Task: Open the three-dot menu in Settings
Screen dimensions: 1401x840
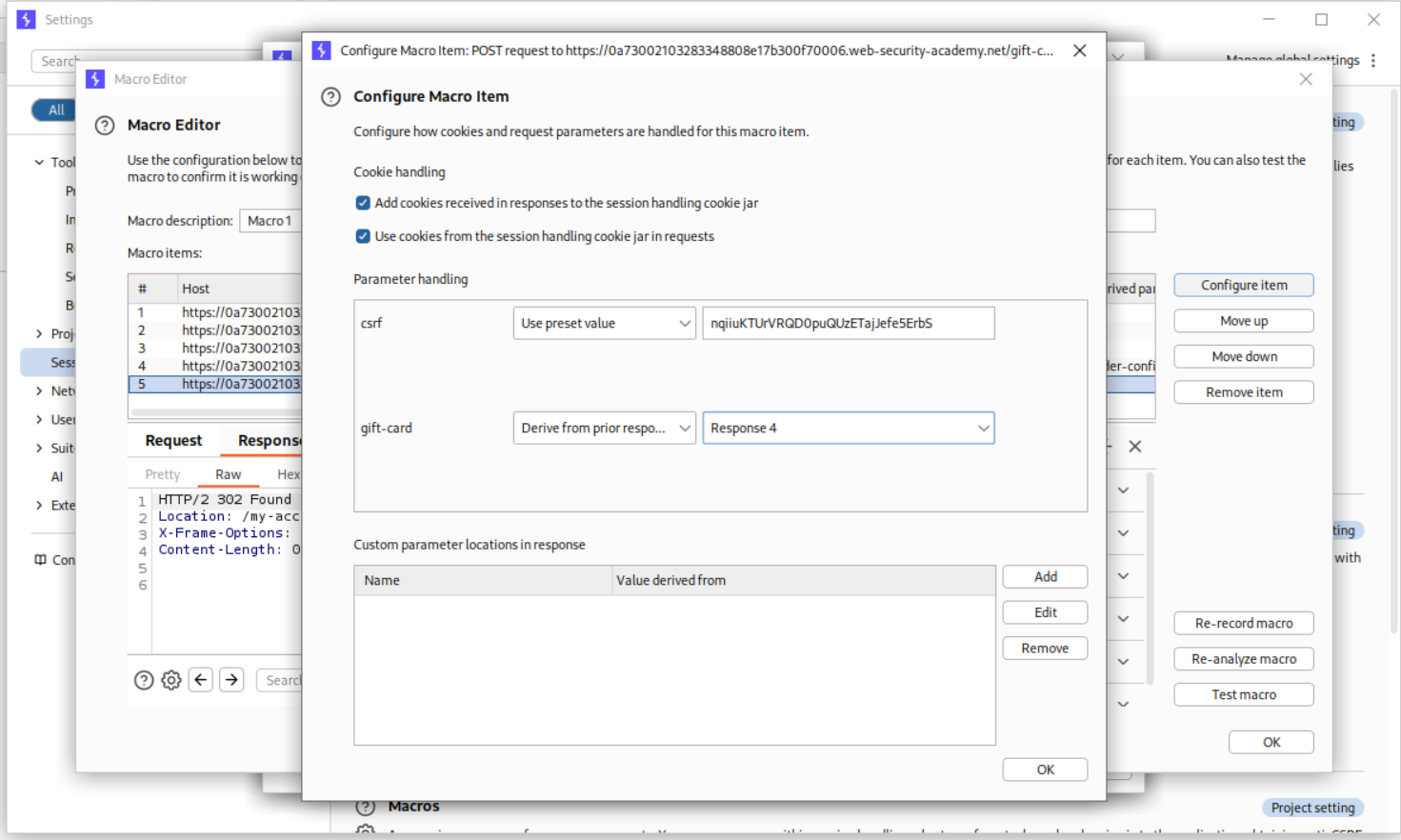Action: (x=1373, y=61)
